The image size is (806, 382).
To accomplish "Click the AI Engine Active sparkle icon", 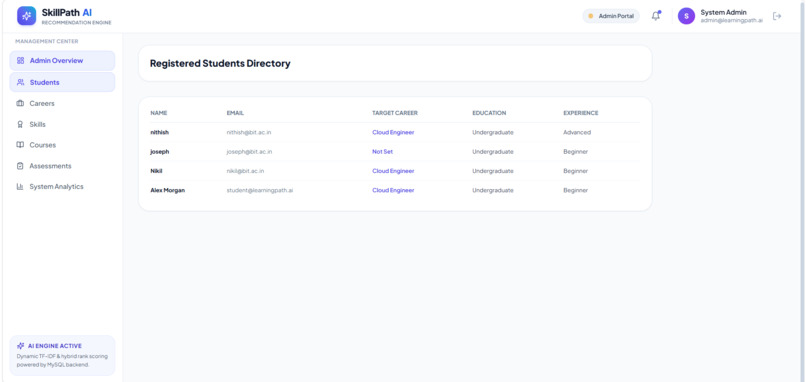I will (x=21, y=346).
